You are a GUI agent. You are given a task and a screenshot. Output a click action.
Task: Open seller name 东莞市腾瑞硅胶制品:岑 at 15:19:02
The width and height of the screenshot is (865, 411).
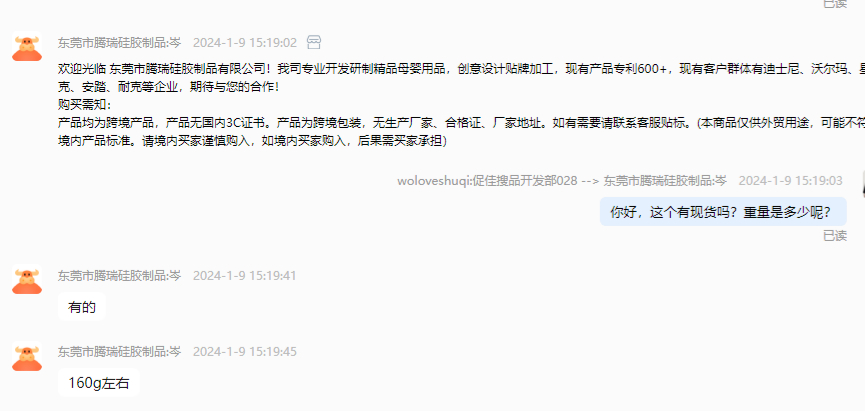tap(120, 42)
